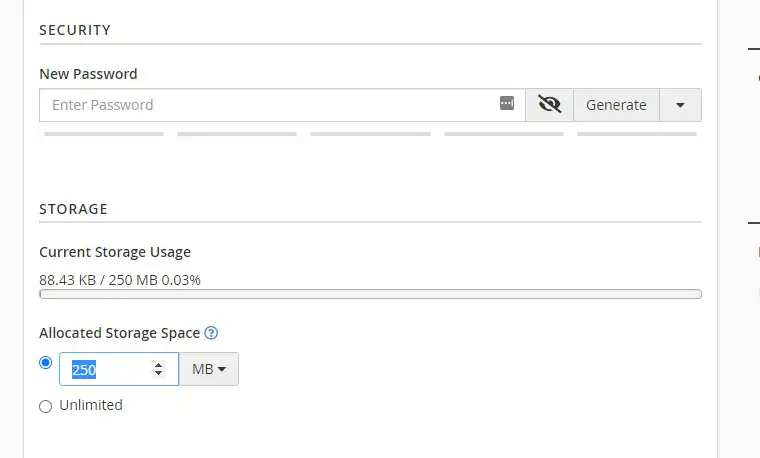Viewport: 760px width, 458px height.
Task: Open the MB unit dropdown
Action: click(x=209, y=369)
